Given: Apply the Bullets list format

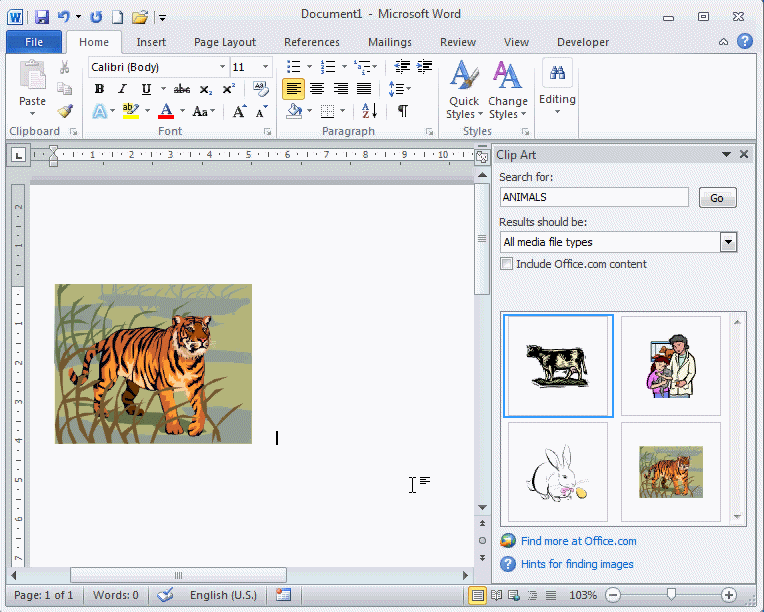Looking at the screenshot, I should [x=293, y=66].
